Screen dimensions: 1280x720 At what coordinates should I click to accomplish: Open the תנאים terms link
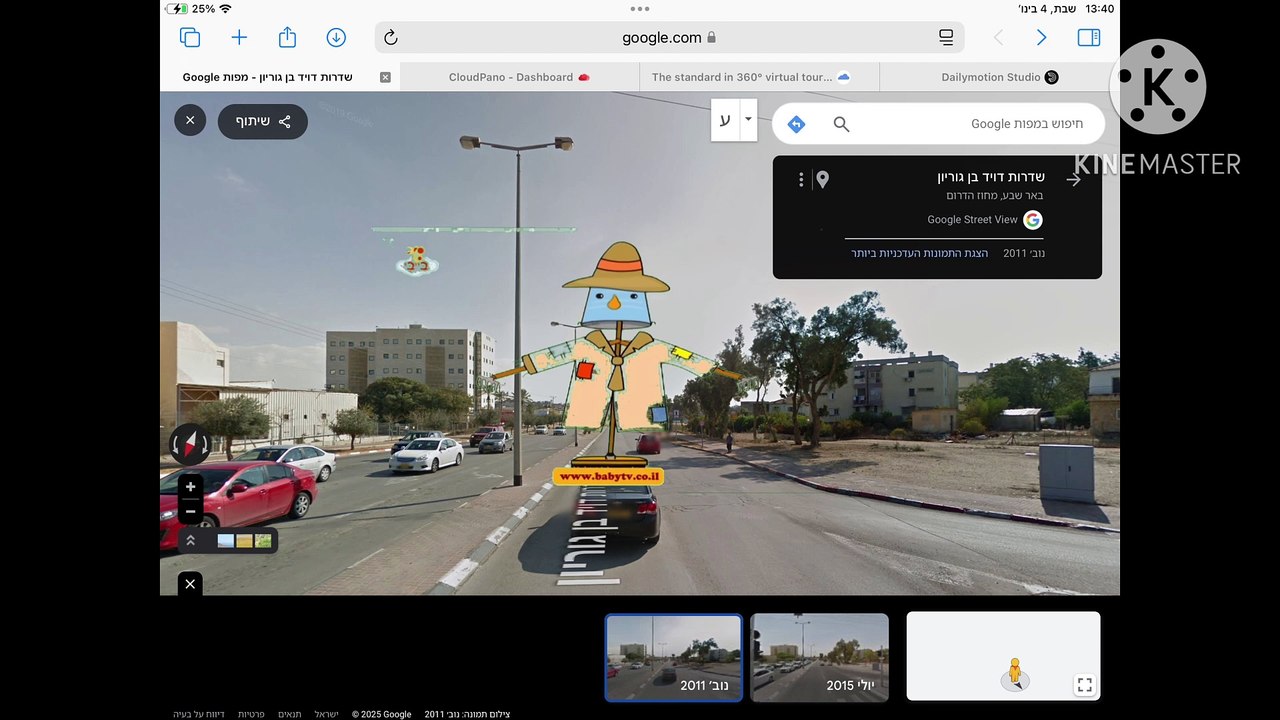pyautogui.click(x=290, y=714)
